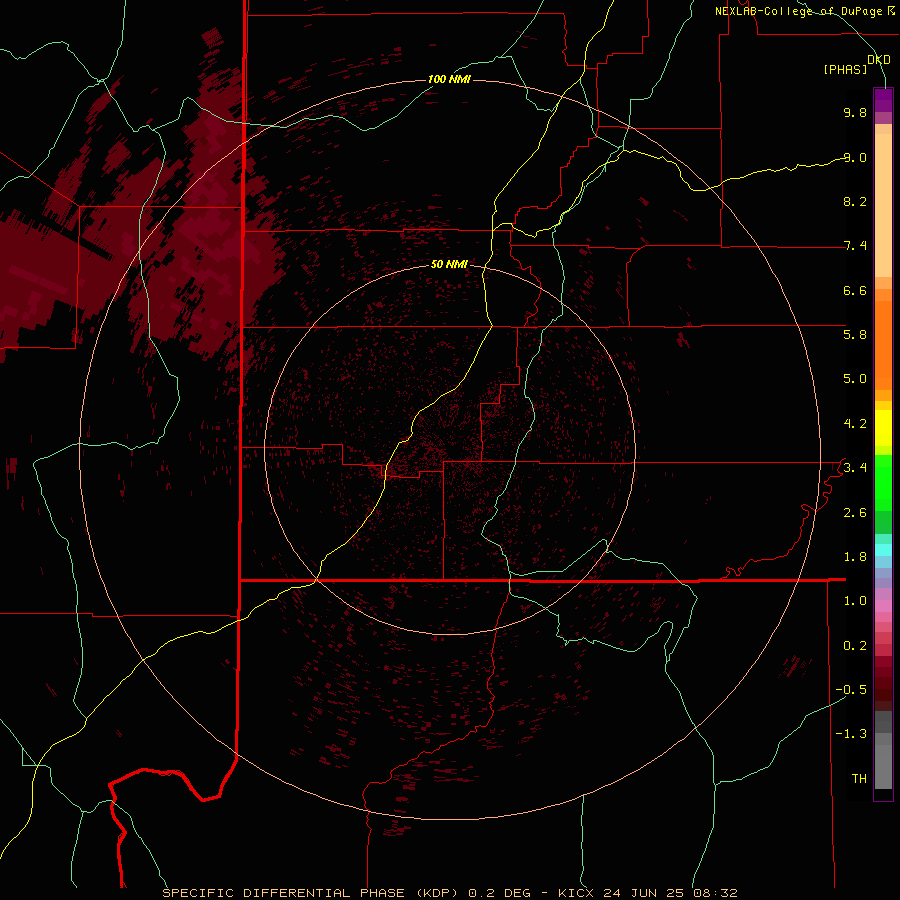Click the 100 NMI range ring label
This screenshot has width=900, height=900.
(x=449, y=79)
